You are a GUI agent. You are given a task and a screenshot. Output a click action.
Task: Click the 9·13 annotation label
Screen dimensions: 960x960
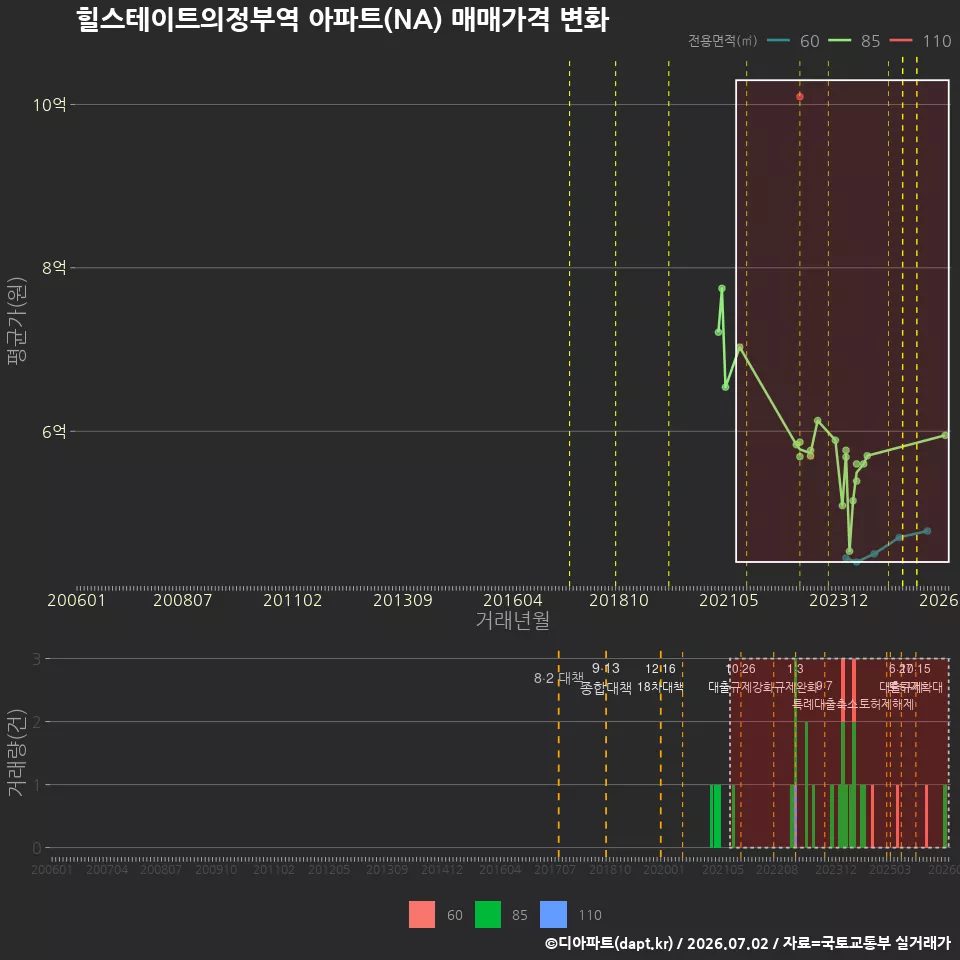pyautogui.click(x=606, y=669)
